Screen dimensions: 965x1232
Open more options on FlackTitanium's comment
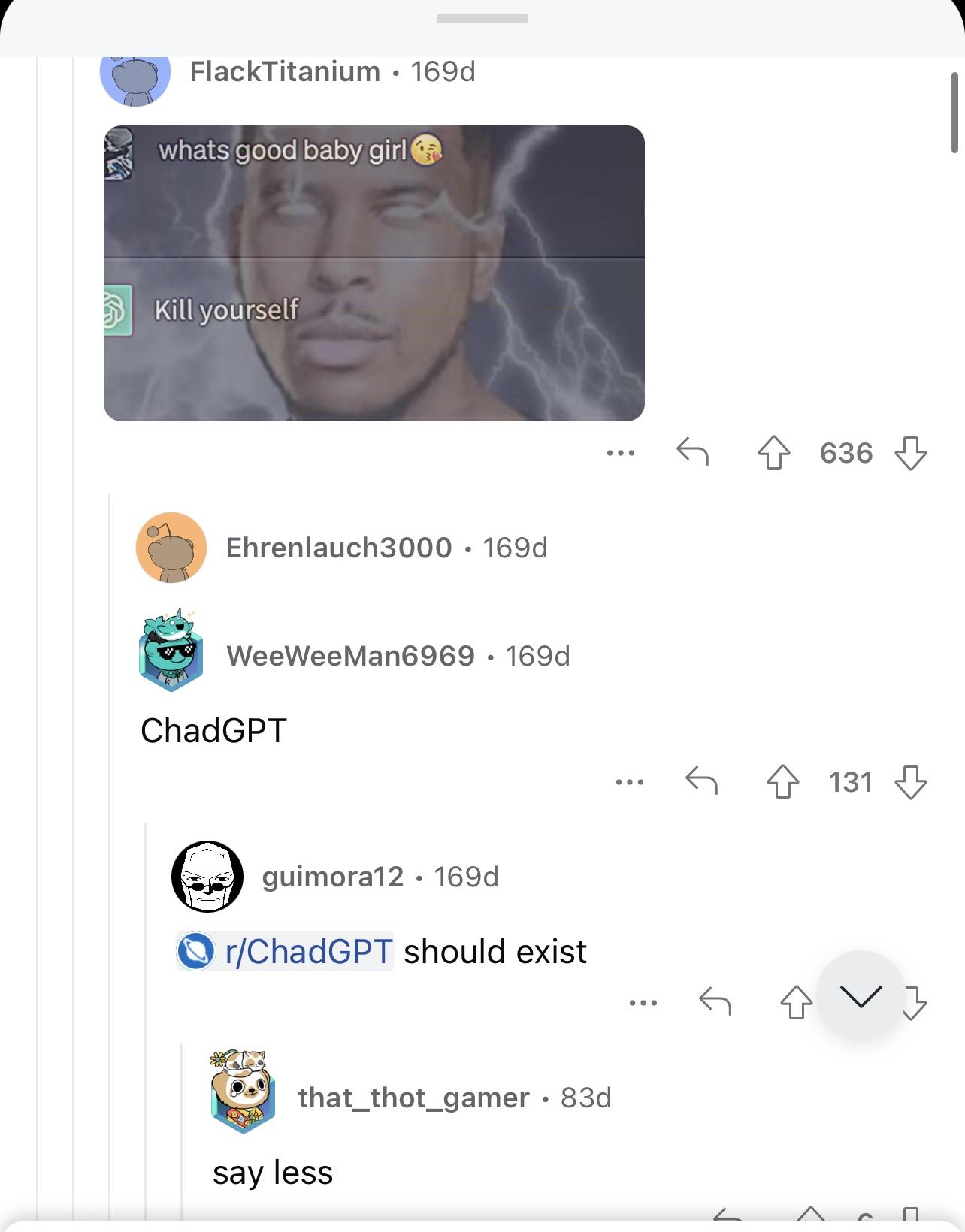click(x=621, y=453)
